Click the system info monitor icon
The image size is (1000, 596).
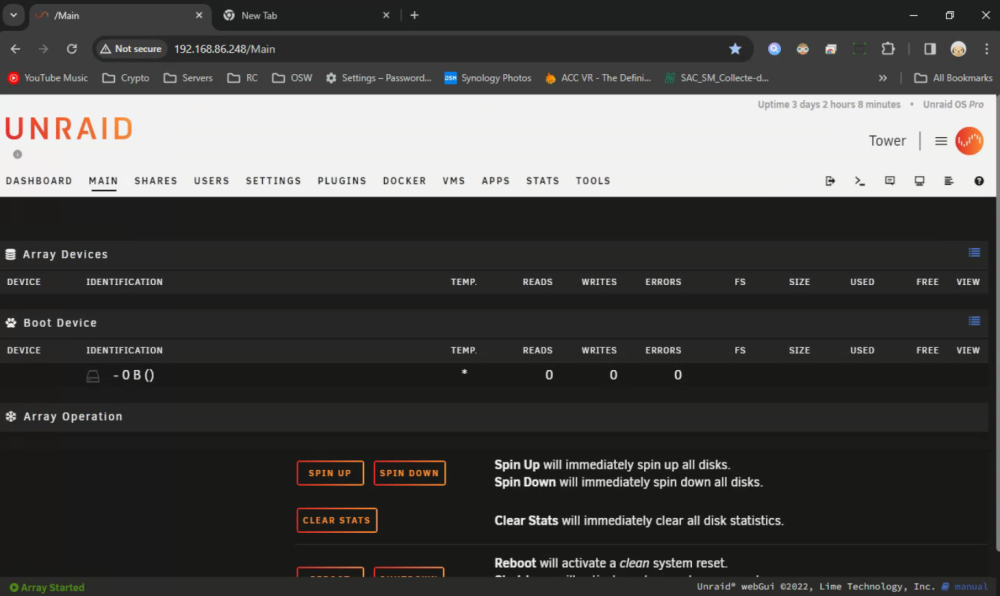919,181
